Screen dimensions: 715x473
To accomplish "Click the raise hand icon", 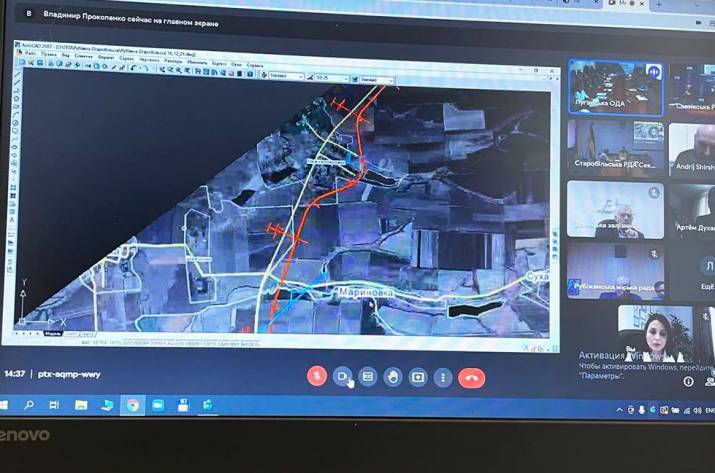I will [x=393, y=377].
